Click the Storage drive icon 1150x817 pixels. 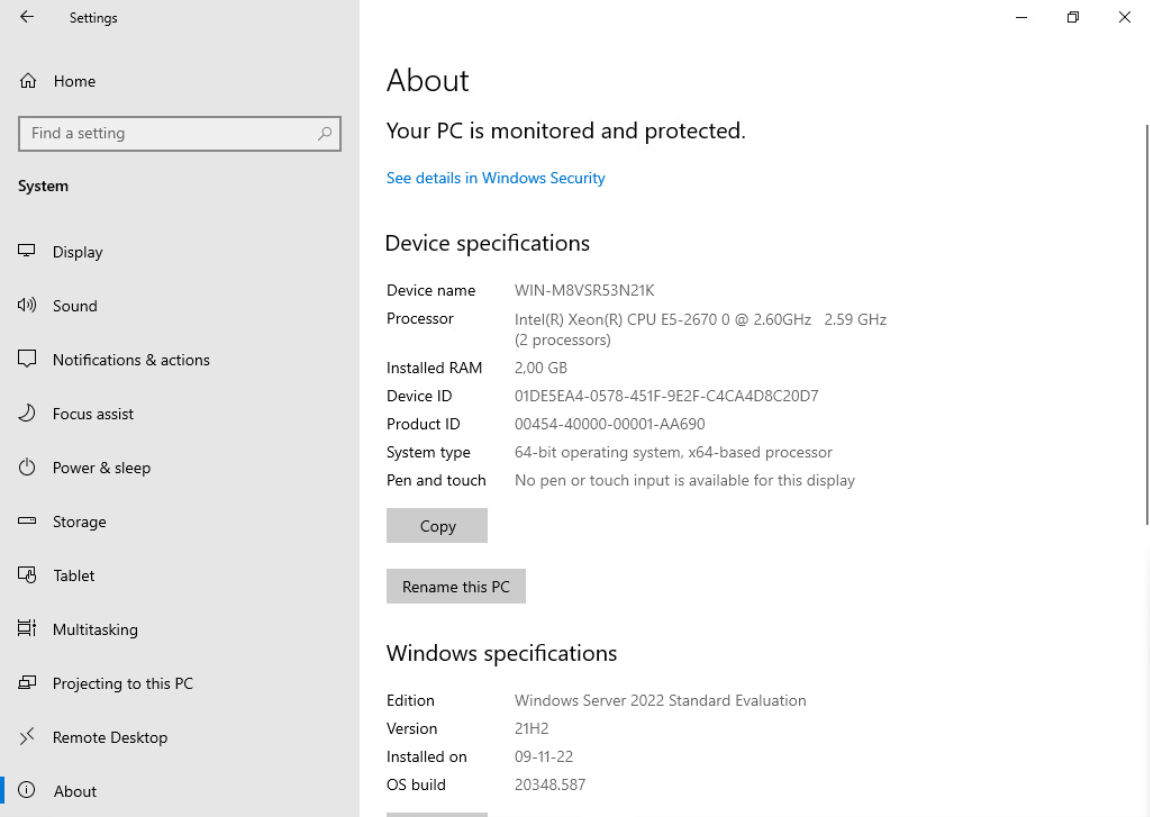coord(26,521)
